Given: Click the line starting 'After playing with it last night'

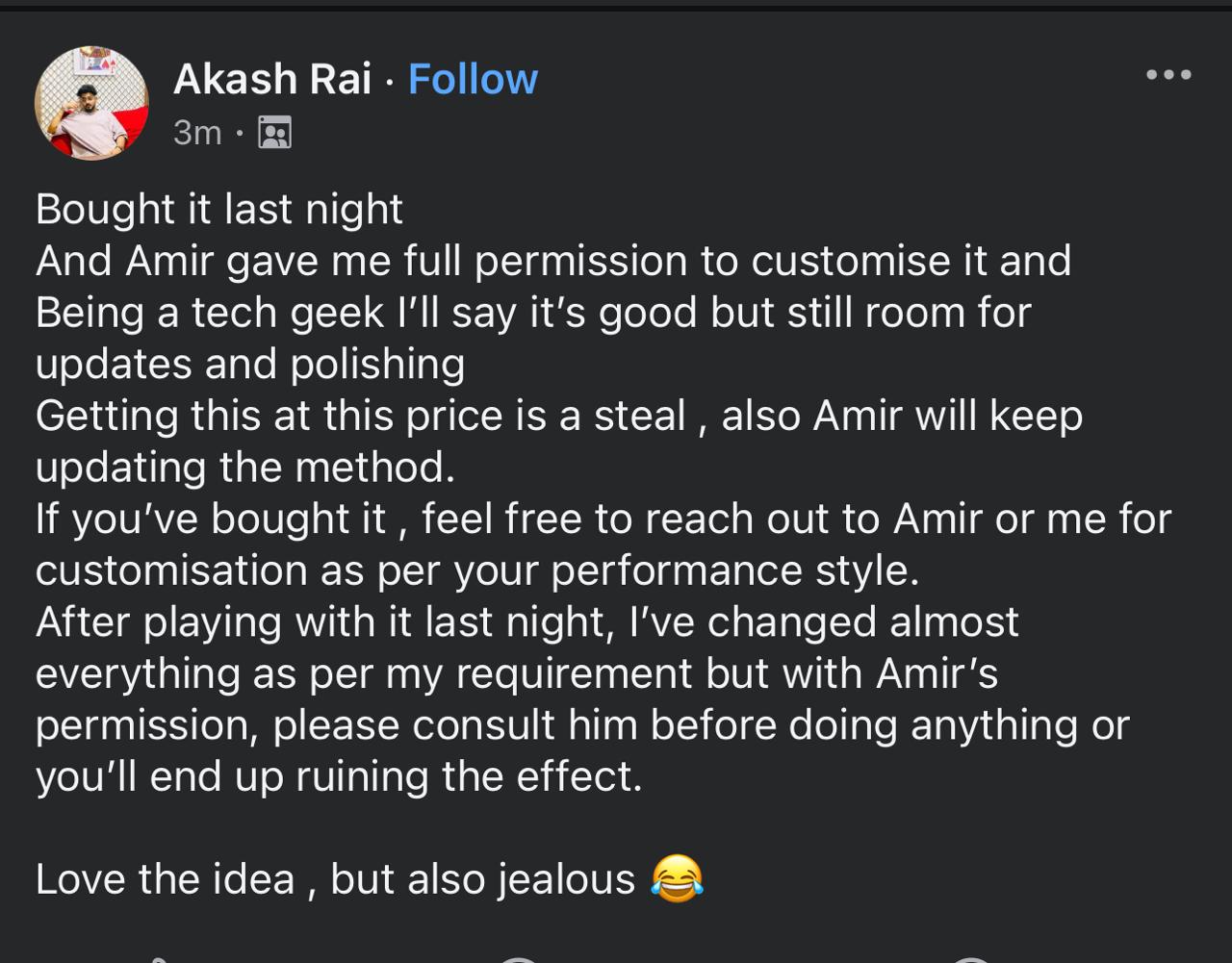Looking at the screenshot, I should pyautogui.click(x=526, y=621).
